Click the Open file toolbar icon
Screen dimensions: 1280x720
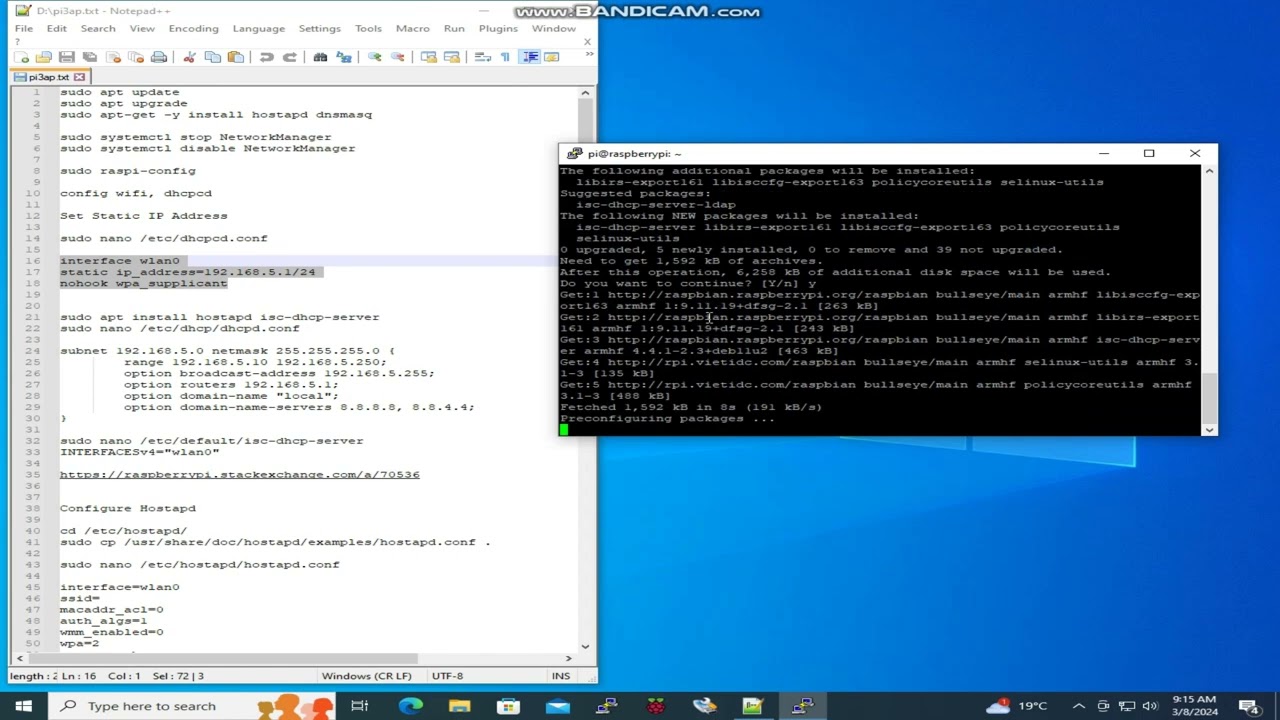(x=44, y=57)
